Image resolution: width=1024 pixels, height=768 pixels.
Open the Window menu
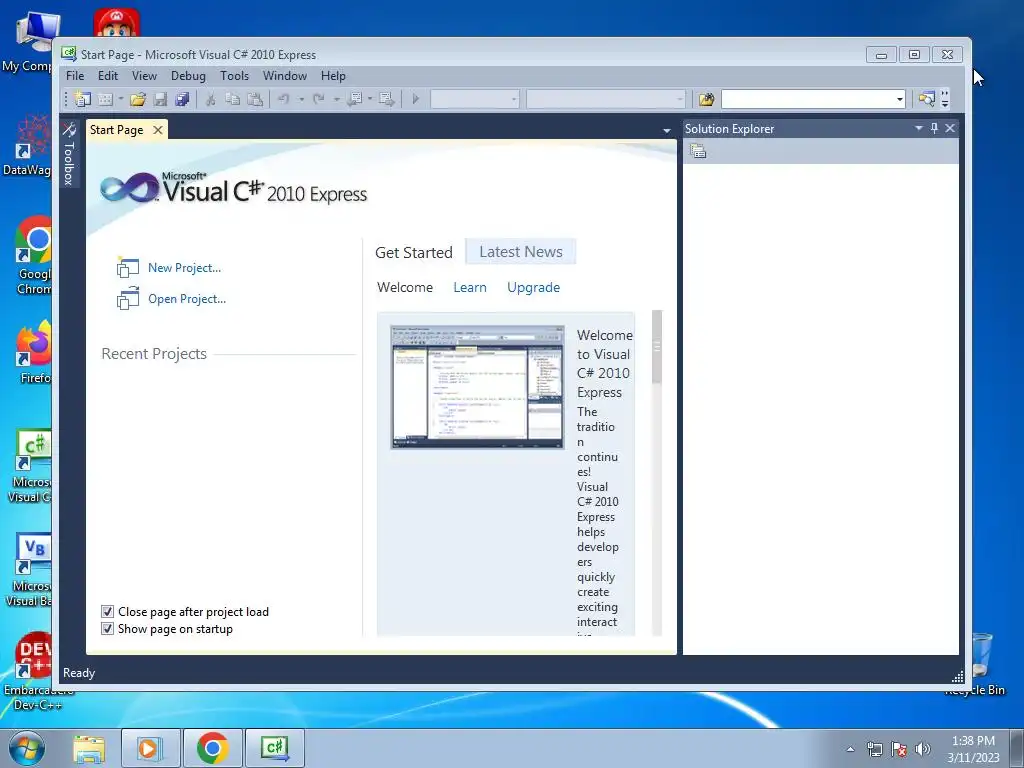click(x=285, y=76)
